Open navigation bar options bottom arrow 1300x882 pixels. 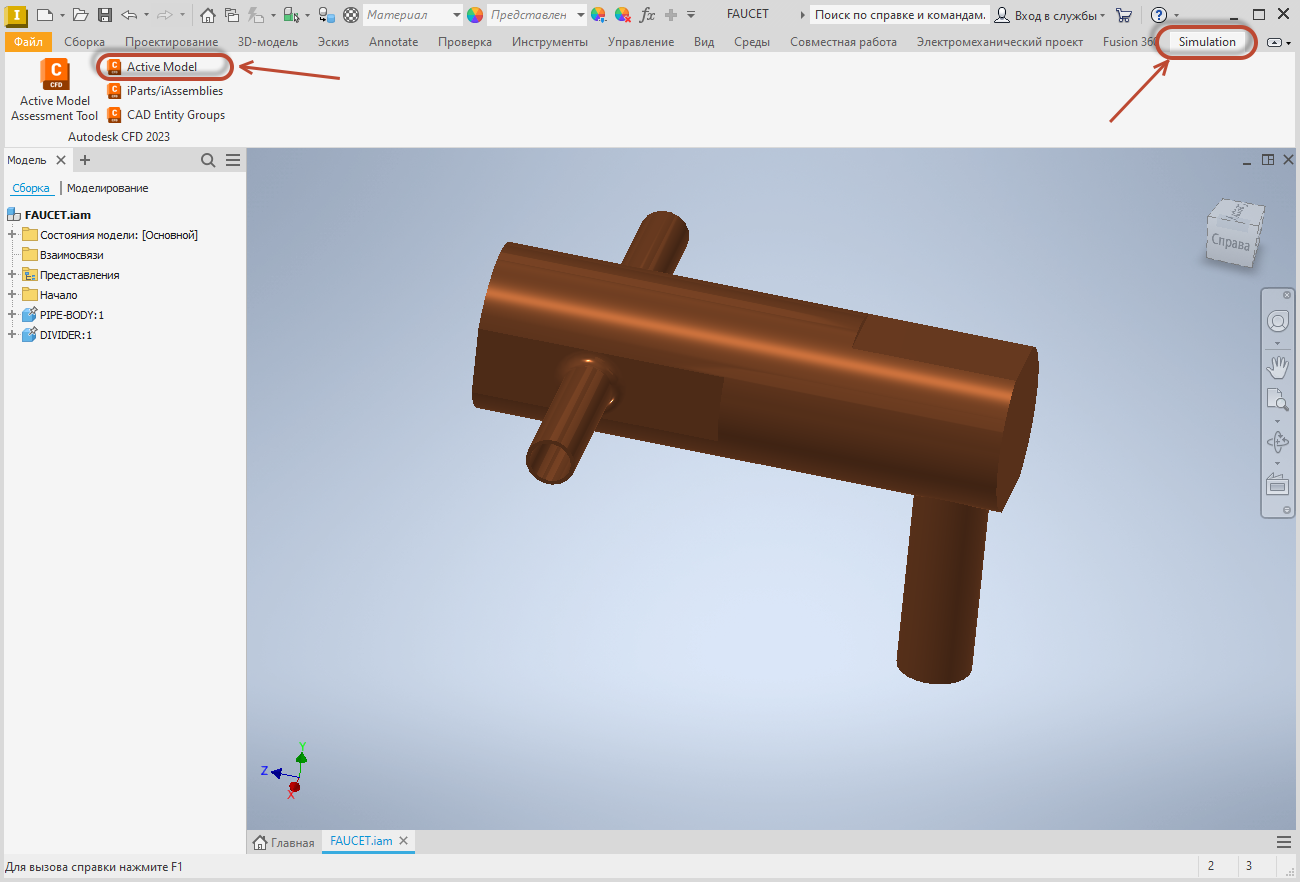click(x=1287, y=510)
